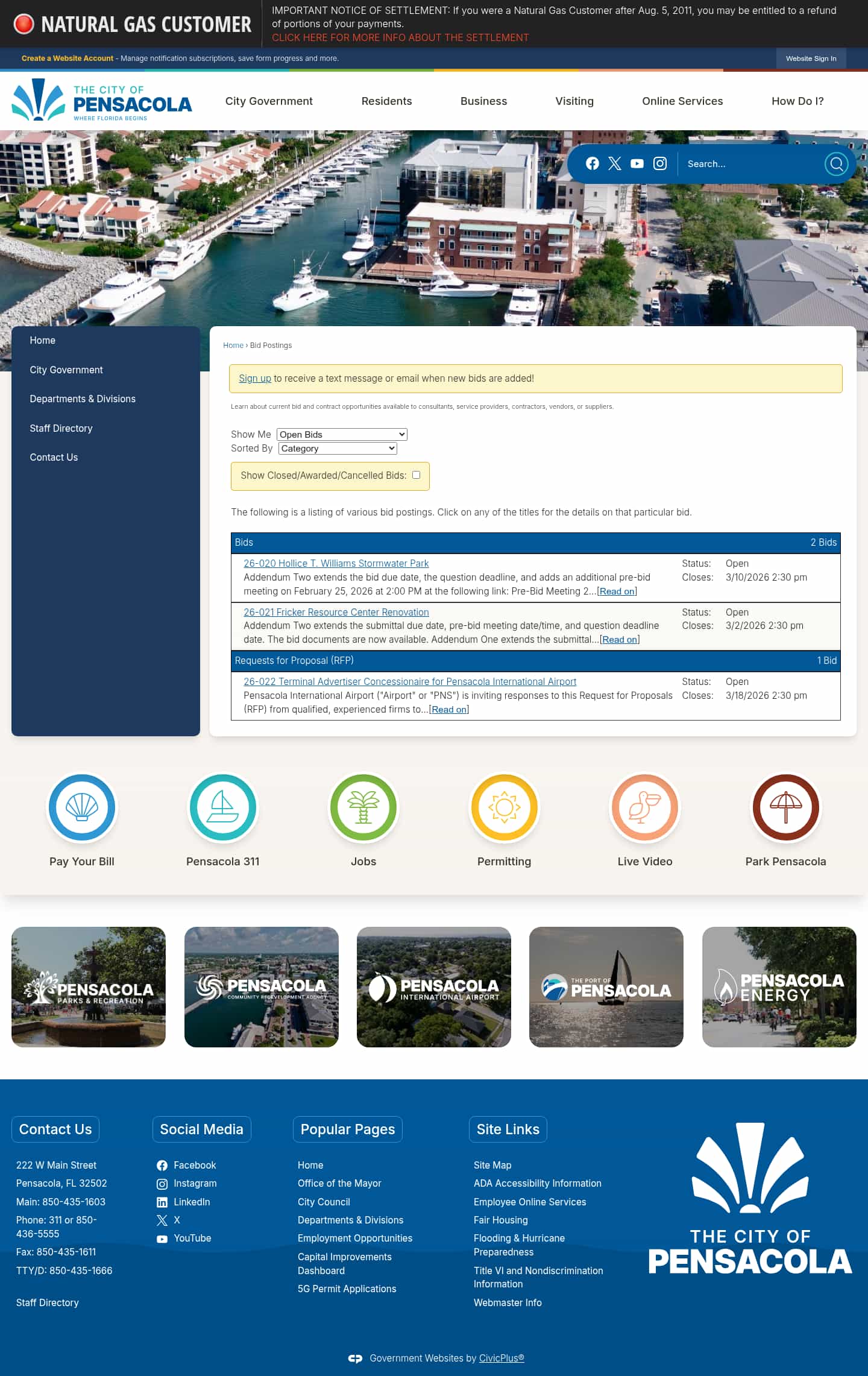The image size is (868, 1376).
Task: Open Pensacola Parks & Recreation thumbnail
Action: click(89, 987)
